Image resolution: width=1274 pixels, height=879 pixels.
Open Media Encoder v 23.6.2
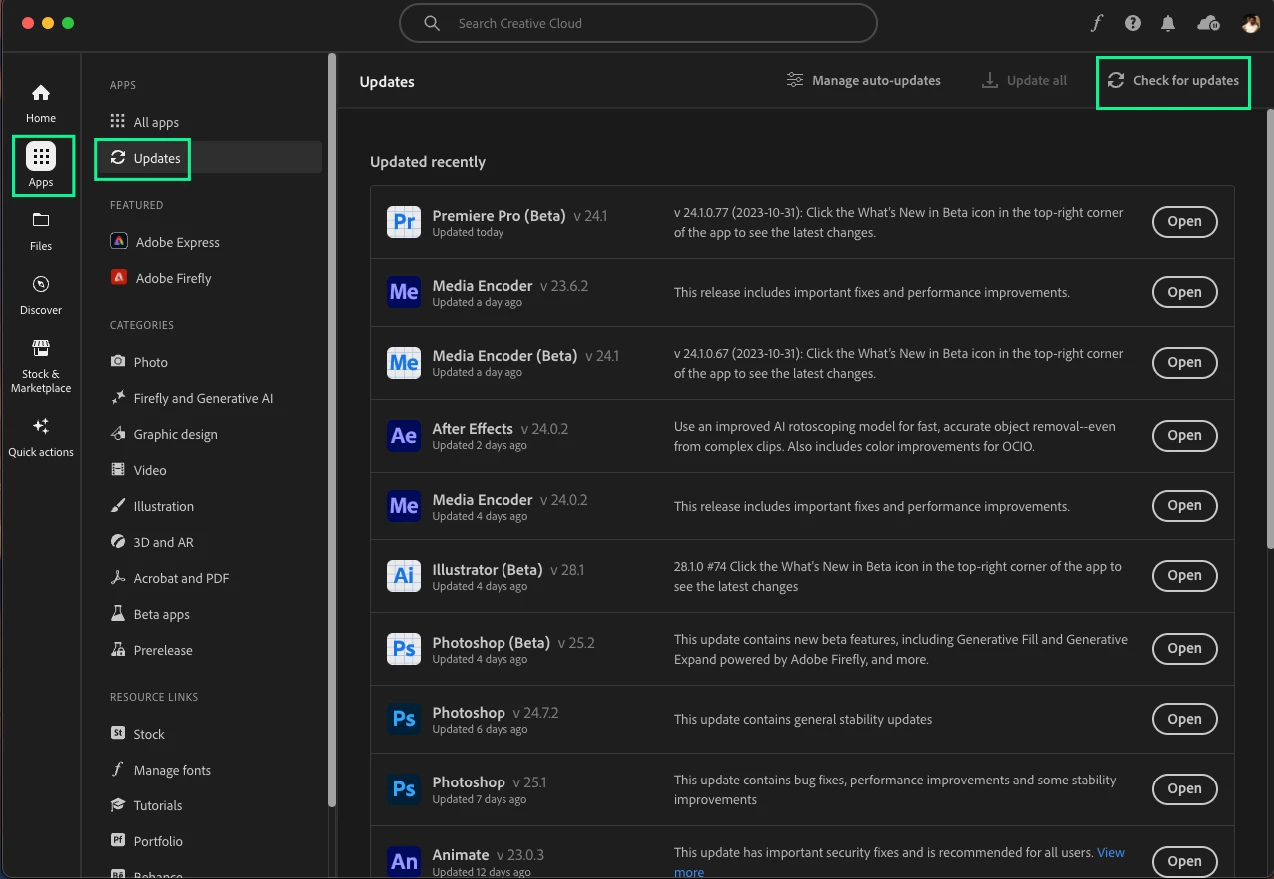1184,292
